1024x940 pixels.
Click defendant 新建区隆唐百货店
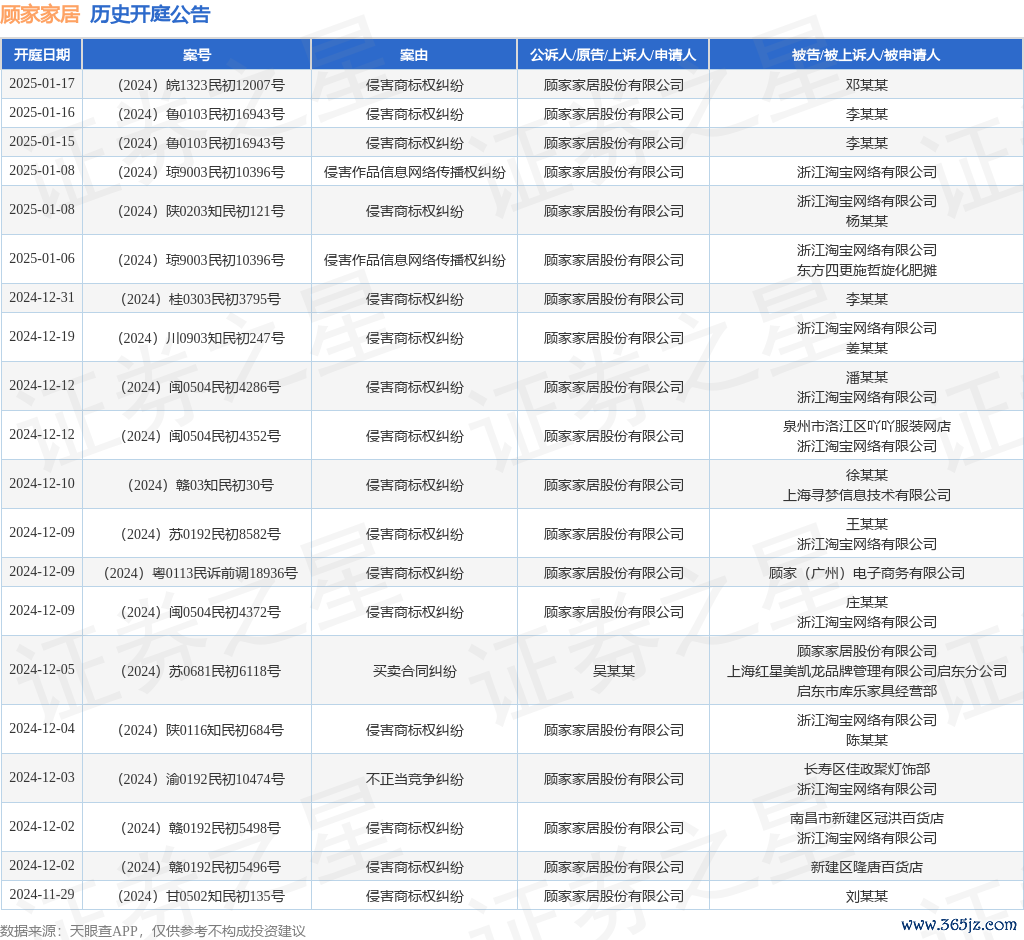(867, 867)
